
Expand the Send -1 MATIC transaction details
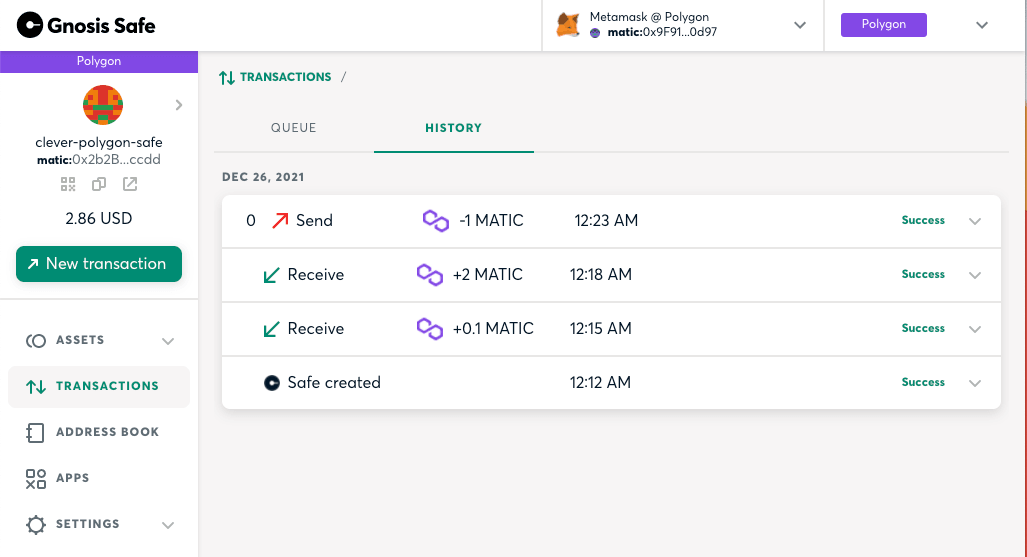(x=975, y=221)
